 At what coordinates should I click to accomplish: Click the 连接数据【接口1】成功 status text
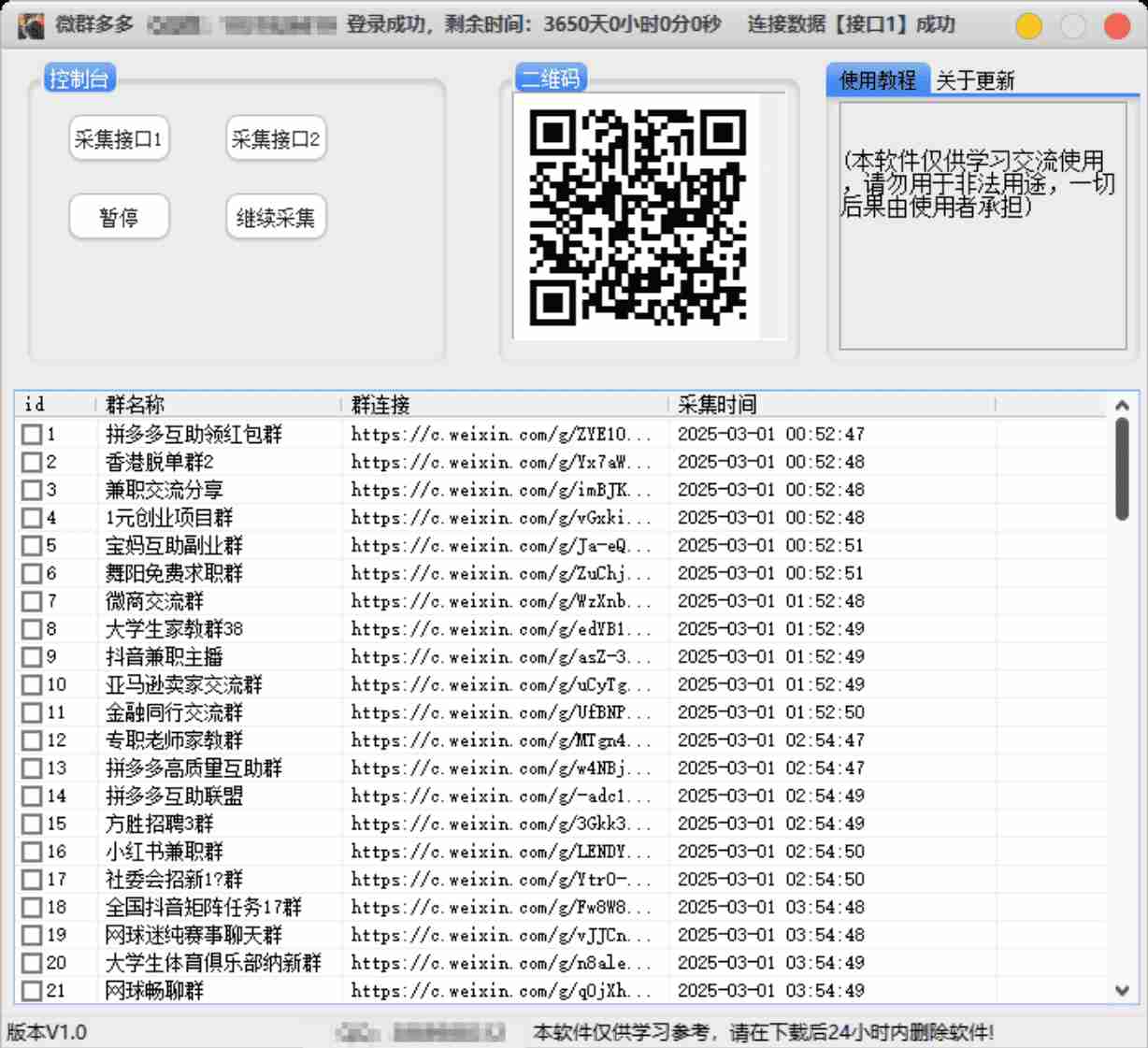[x=852, y=24]
